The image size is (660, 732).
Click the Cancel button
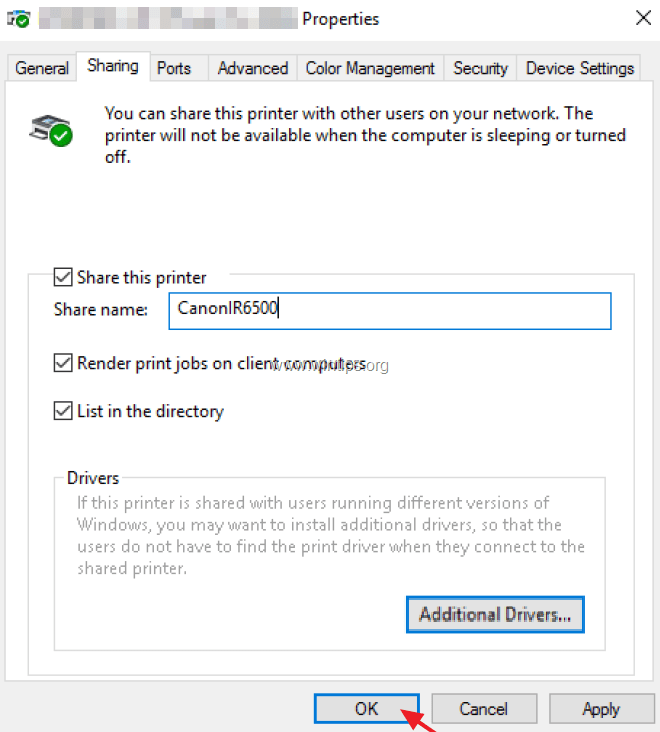tap(484, 709)
